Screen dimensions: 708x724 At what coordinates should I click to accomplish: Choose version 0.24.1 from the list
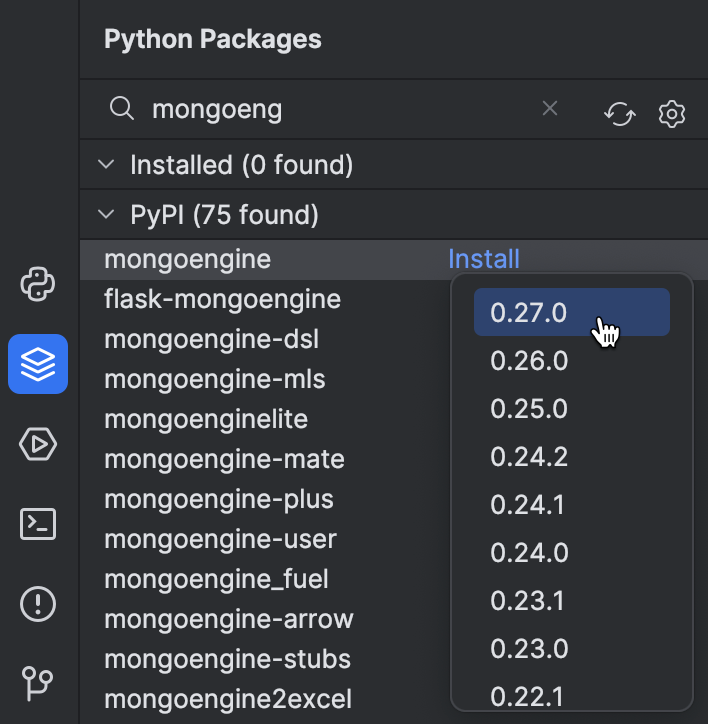coord(572,504)
